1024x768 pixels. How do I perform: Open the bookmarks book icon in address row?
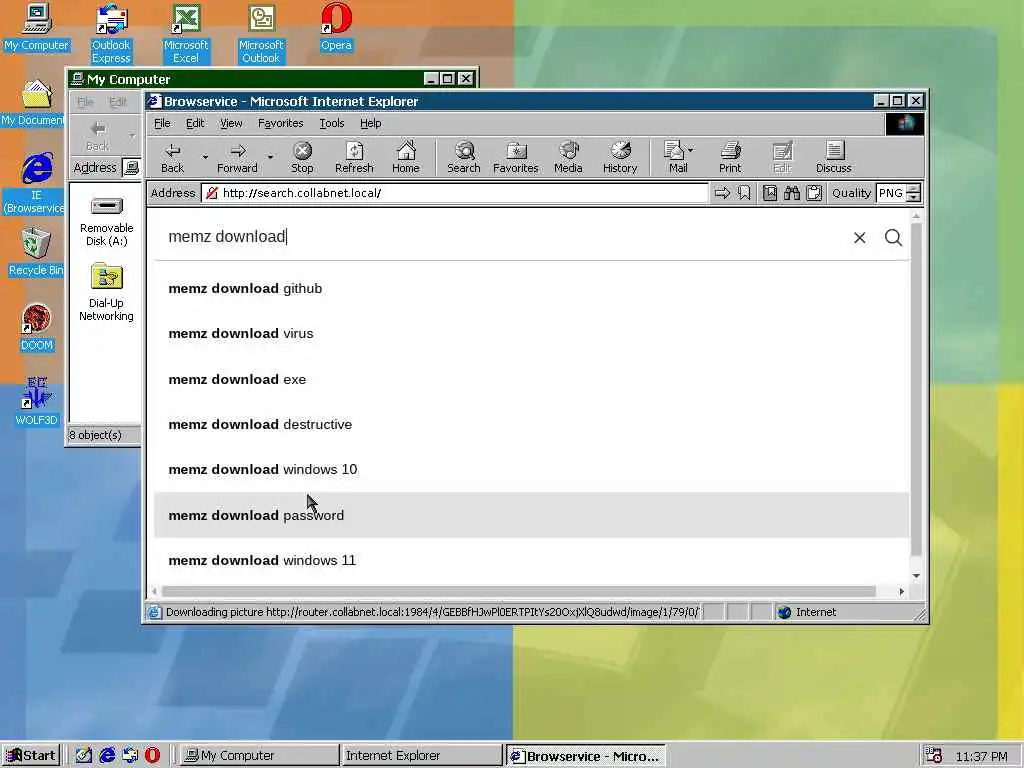(x=770, y=193)
